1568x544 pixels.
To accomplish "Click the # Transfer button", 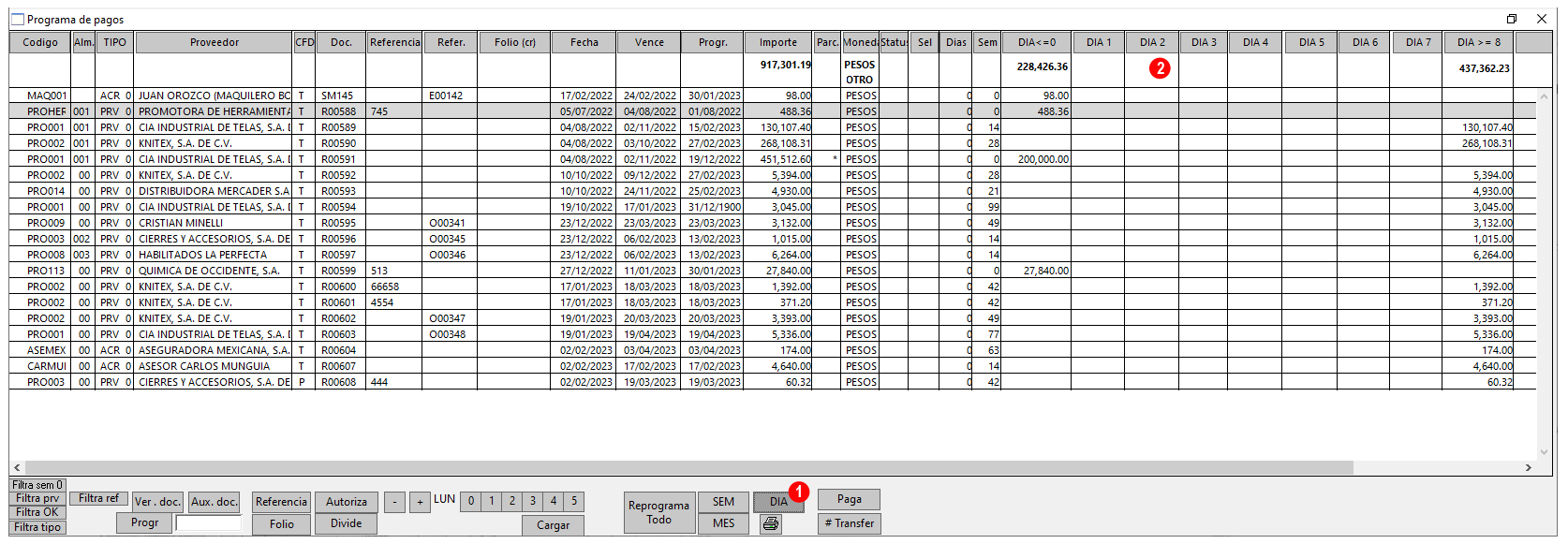I will pos(850,523).
